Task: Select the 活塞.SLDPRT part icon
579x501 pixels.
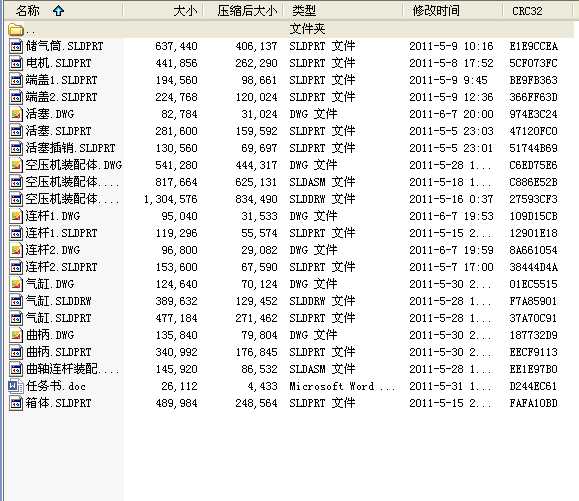Action: pyautogui.click(x=16, y=131)
